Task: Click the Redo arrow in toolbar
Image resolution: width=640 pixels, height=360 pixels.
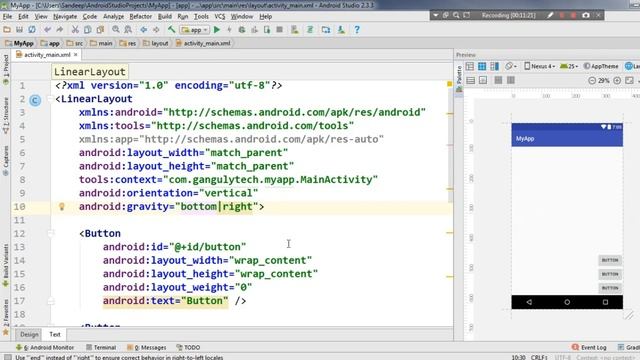Action: [60, 29]
